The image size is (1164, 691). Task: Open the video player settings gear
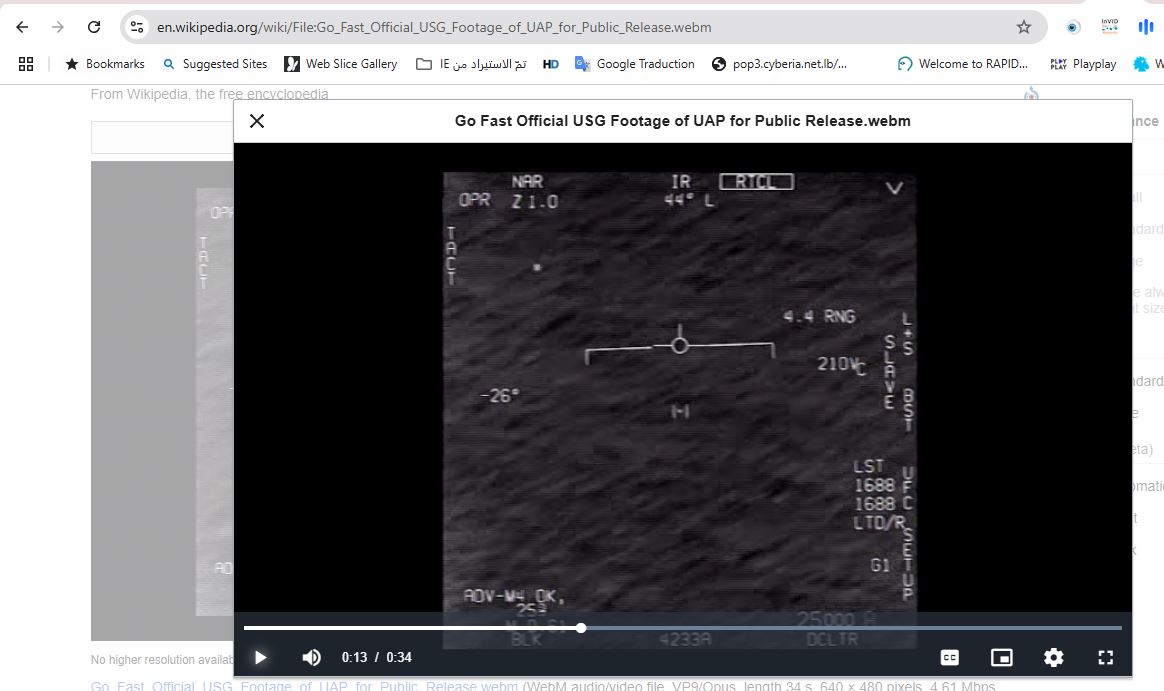(1053, 657)
